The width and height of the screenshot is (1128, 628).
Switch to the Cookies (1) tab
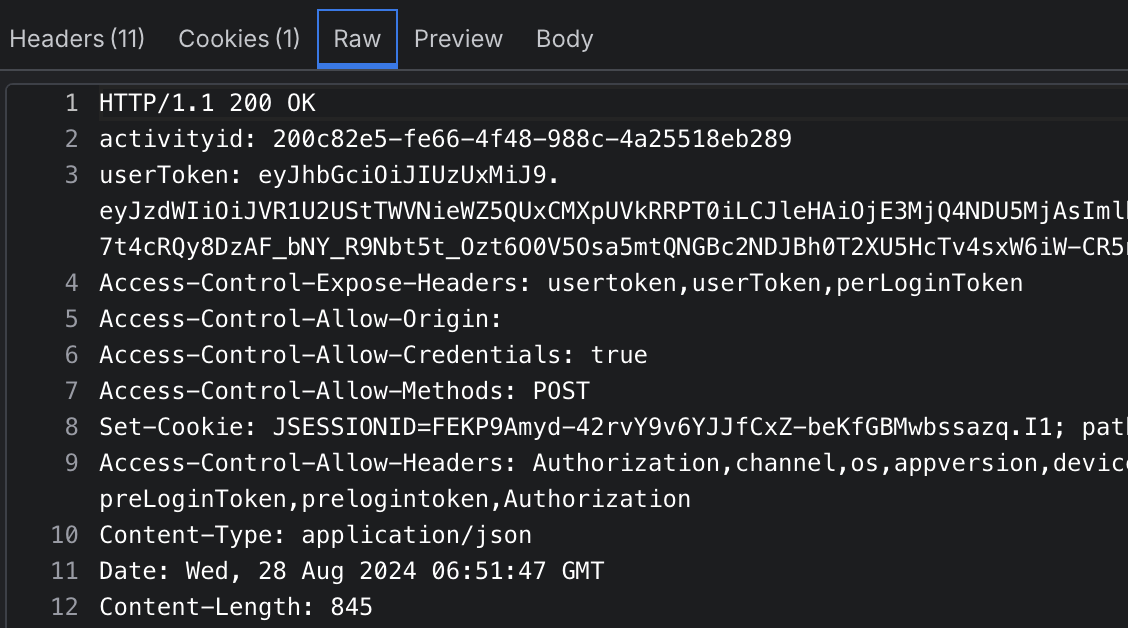[x=239, y=39]
